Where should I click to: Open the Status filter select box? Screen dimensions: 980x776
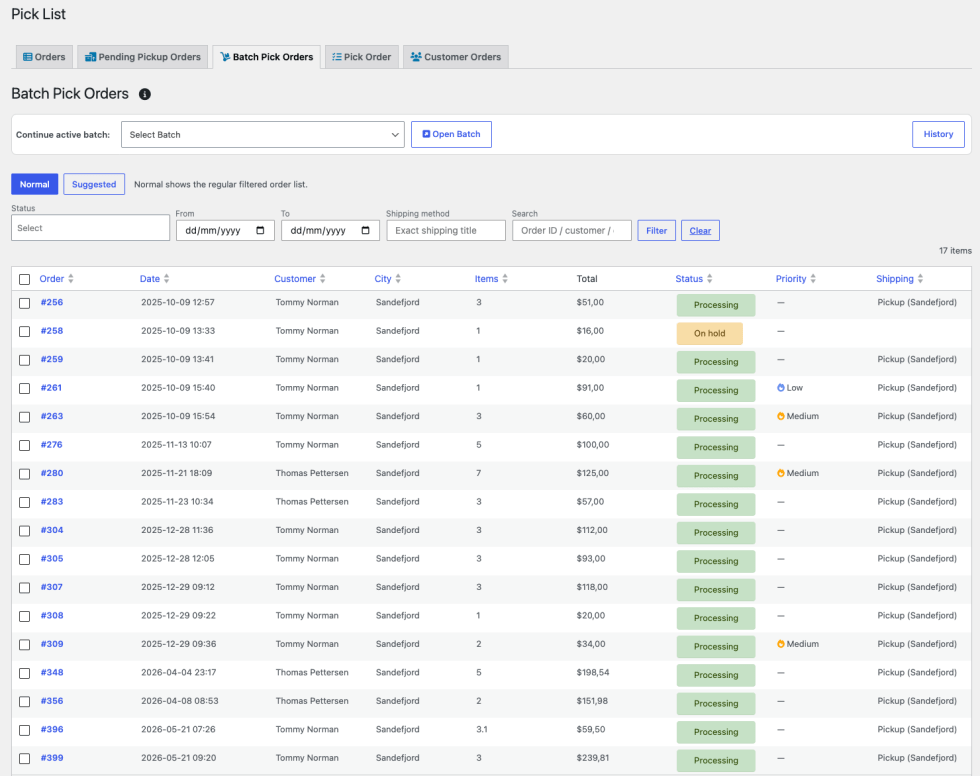tap(91, 228)
